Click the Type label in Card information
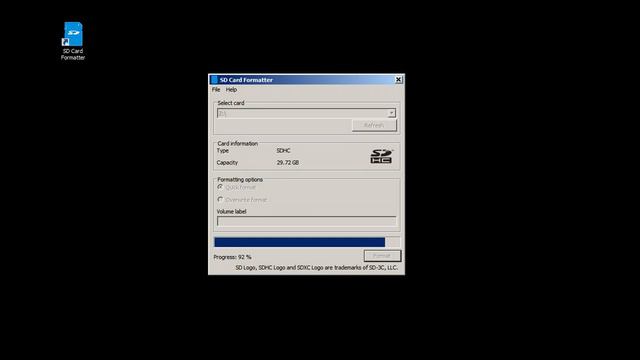Viewport: 640px width, 360px height. tap(222, 151)
